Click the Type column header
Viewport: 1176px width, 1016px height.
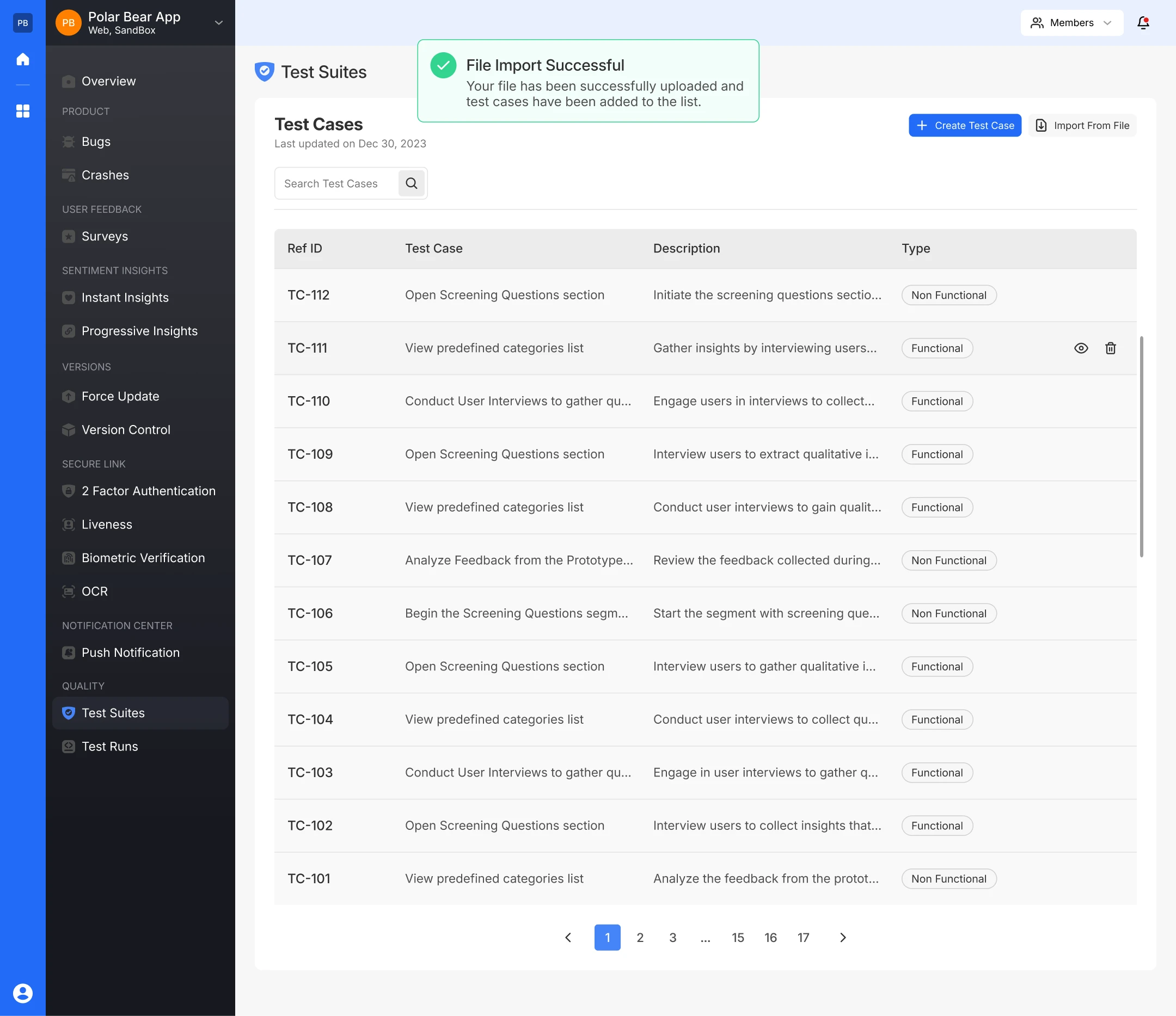click(x=916, y=249)
